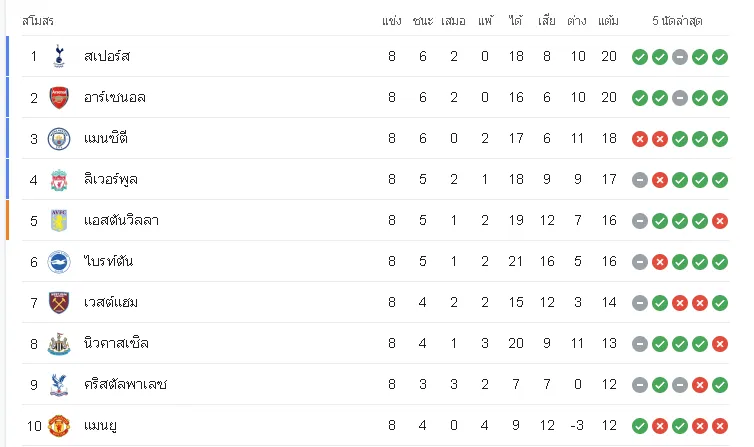This screenshot has height=447, width=754.
Task: Click the 5 นัดล่าสุด column header
Action: pos(677,21)
